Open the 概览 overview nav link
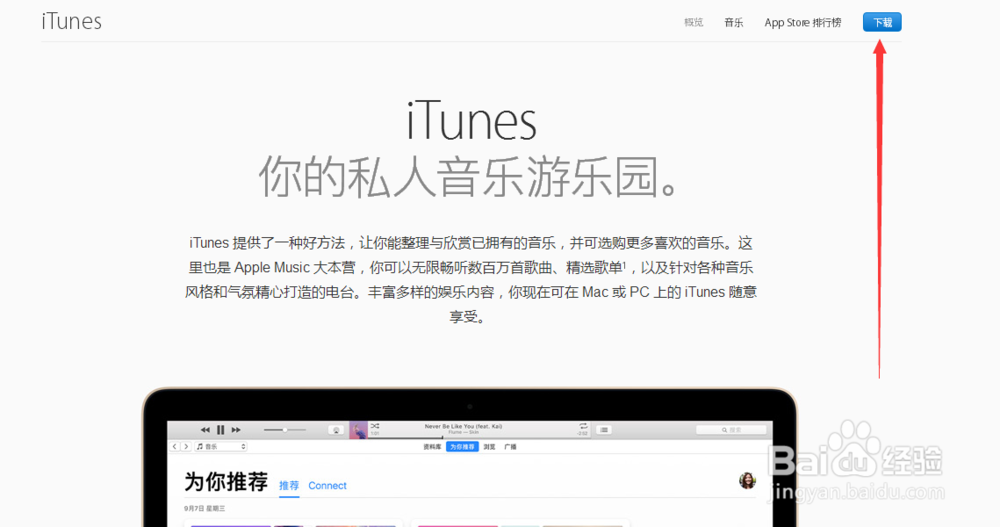 tap(693, 22)
